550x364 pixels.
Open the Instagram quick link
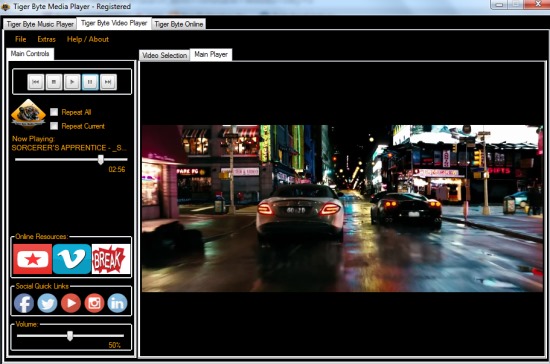(x=94, y=303)
